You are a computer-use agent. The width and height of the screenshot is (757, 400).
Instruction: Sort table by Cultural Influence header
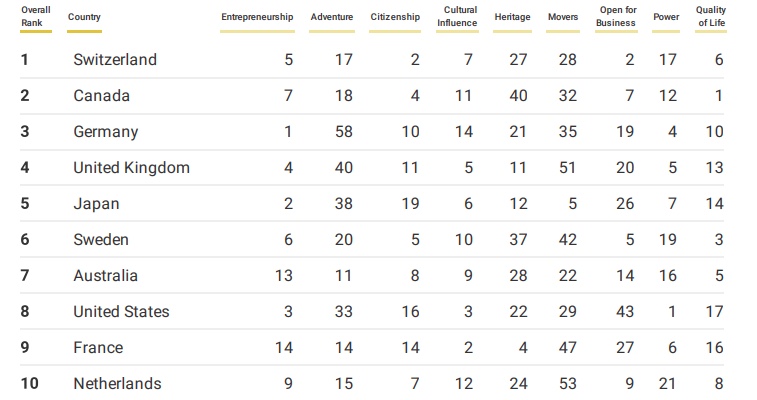coord(457,17)
